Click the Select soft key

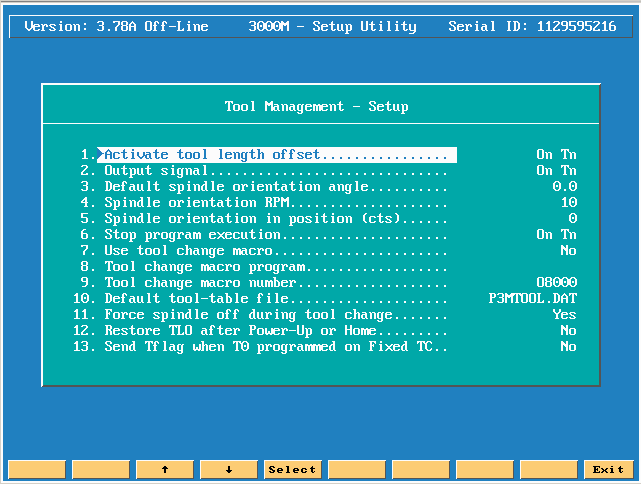point(293,469)
